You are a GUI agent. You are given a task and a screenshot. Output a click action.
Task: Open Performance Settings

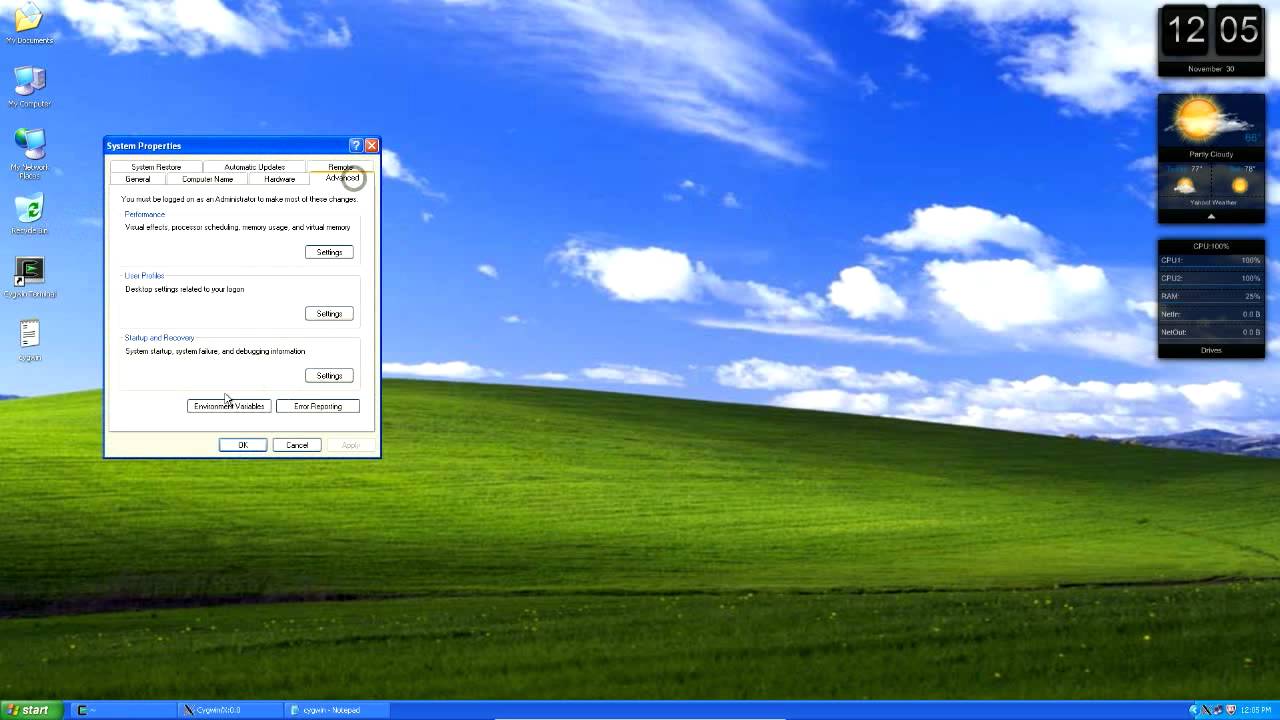[x=329, y=252]
